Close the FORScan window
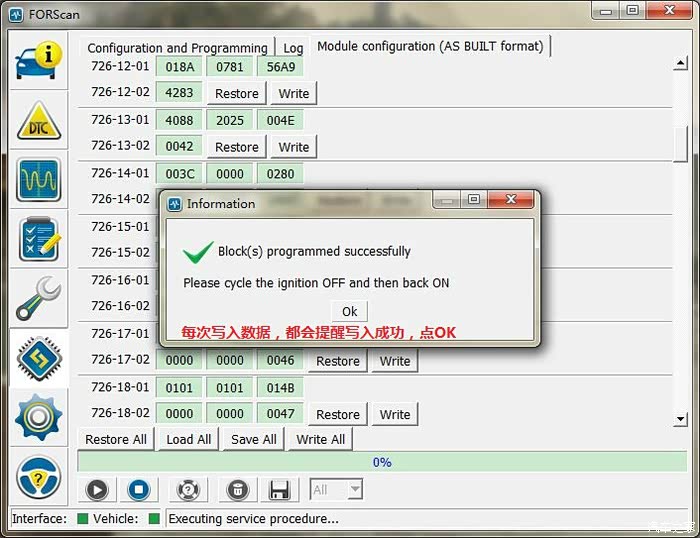700x538 pixels. pos(669,11)
